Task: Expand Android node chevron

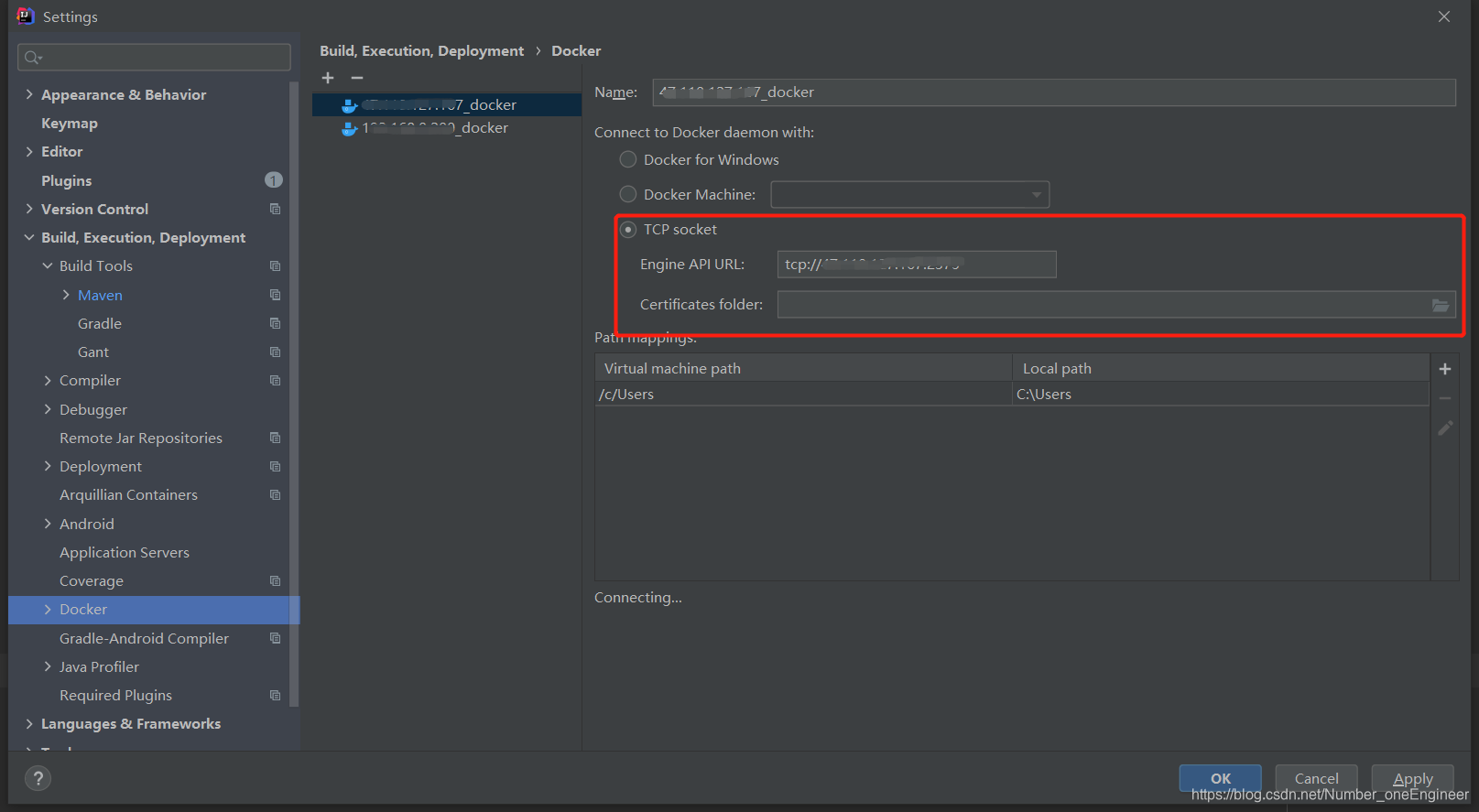Action: coord(48,524)
